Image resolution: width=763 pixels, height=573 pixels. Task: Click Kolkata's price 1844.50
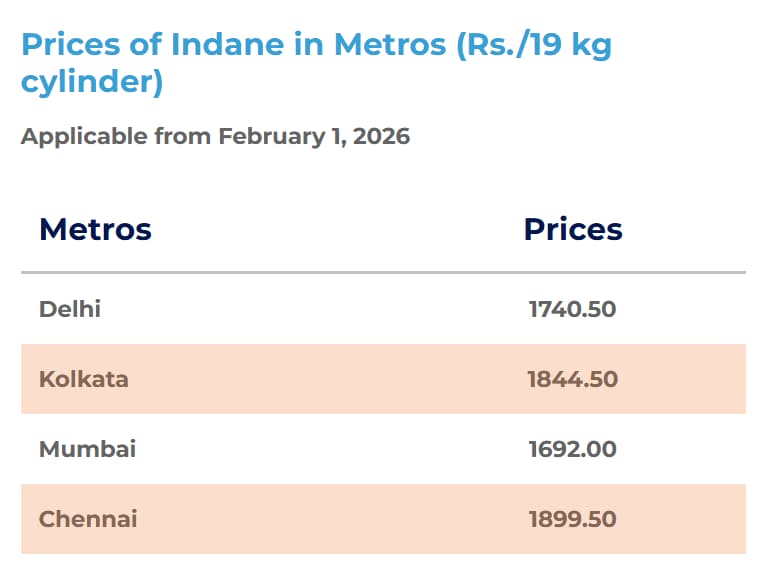pyautogui.click(x=572, y=379)
